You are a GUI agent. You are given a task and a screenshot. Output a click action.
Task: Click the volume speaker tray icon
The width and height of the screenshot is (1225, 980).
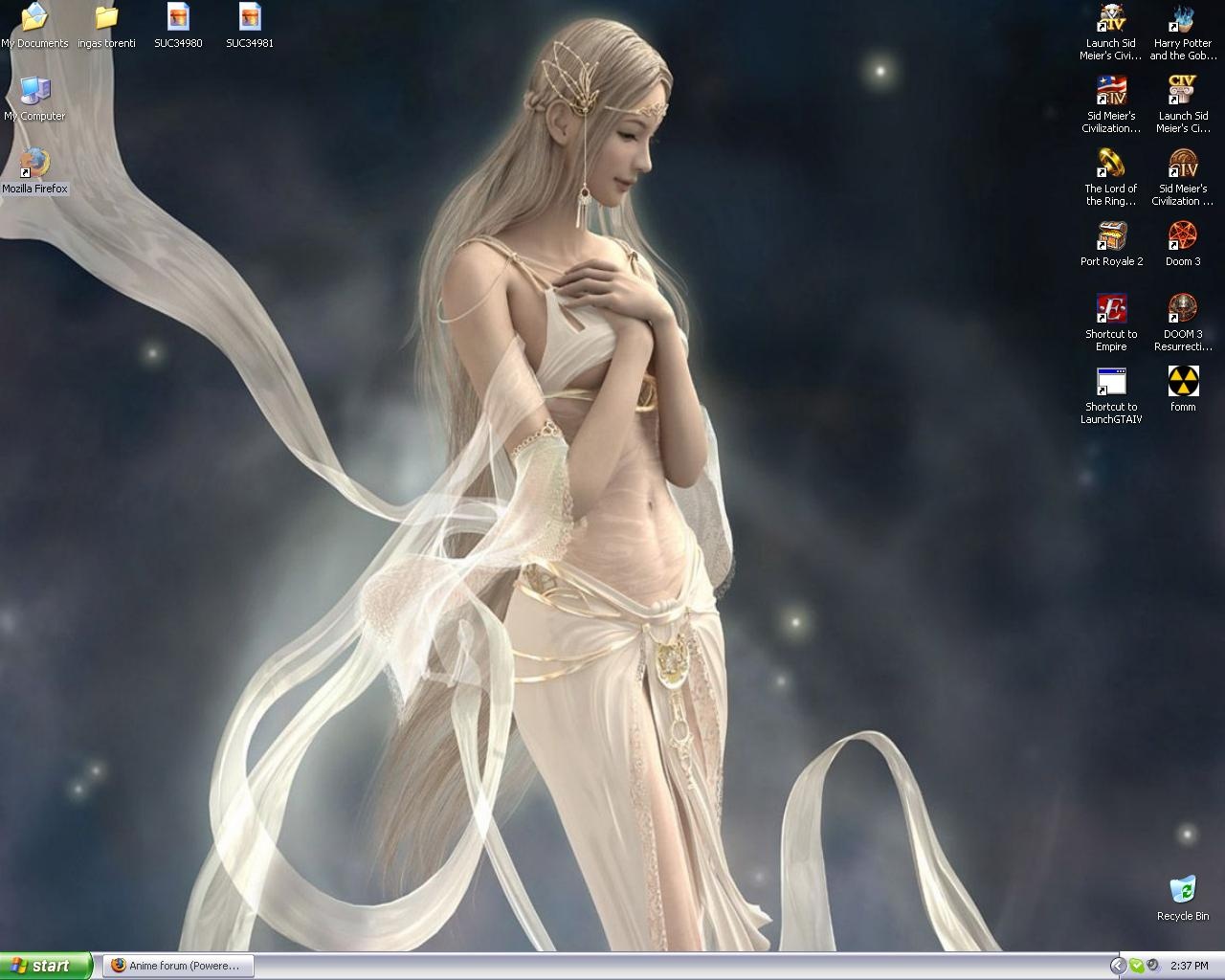(x=1153, y=966)
